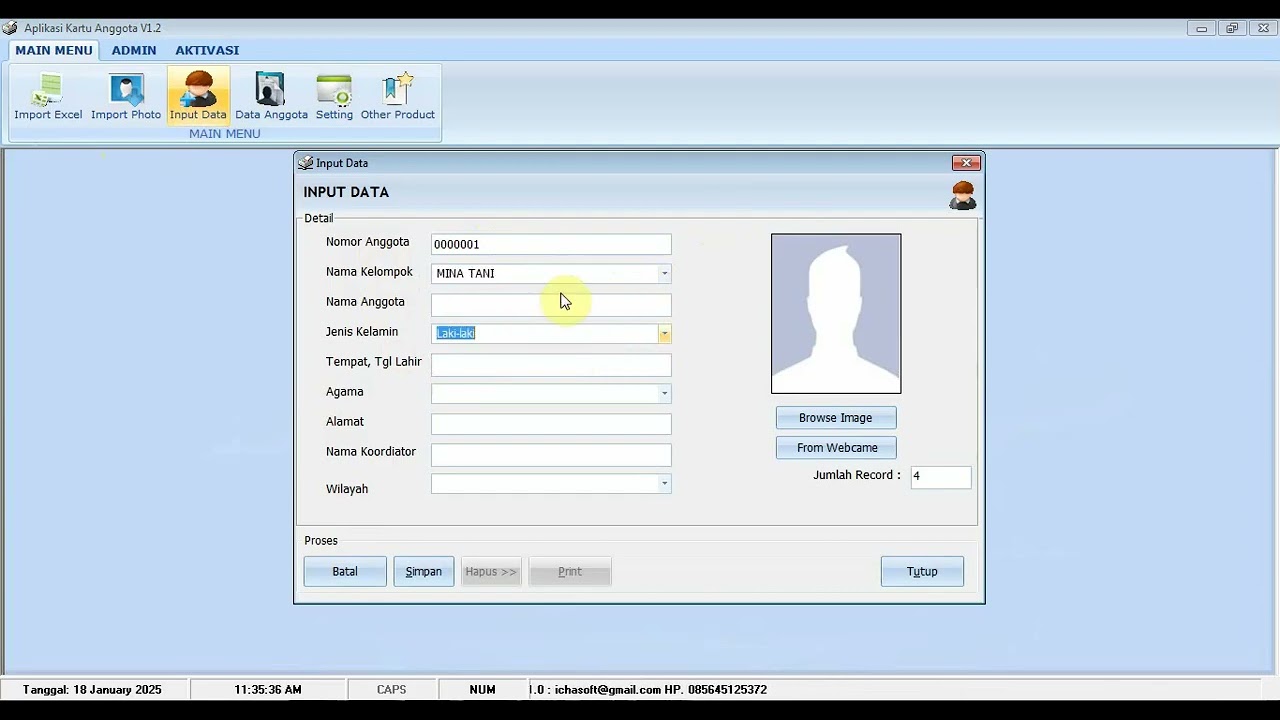The height and width of the screenshot is (720, 1280).
Task: Select the Input Data toolbar icon
Action: click(198, 97)
